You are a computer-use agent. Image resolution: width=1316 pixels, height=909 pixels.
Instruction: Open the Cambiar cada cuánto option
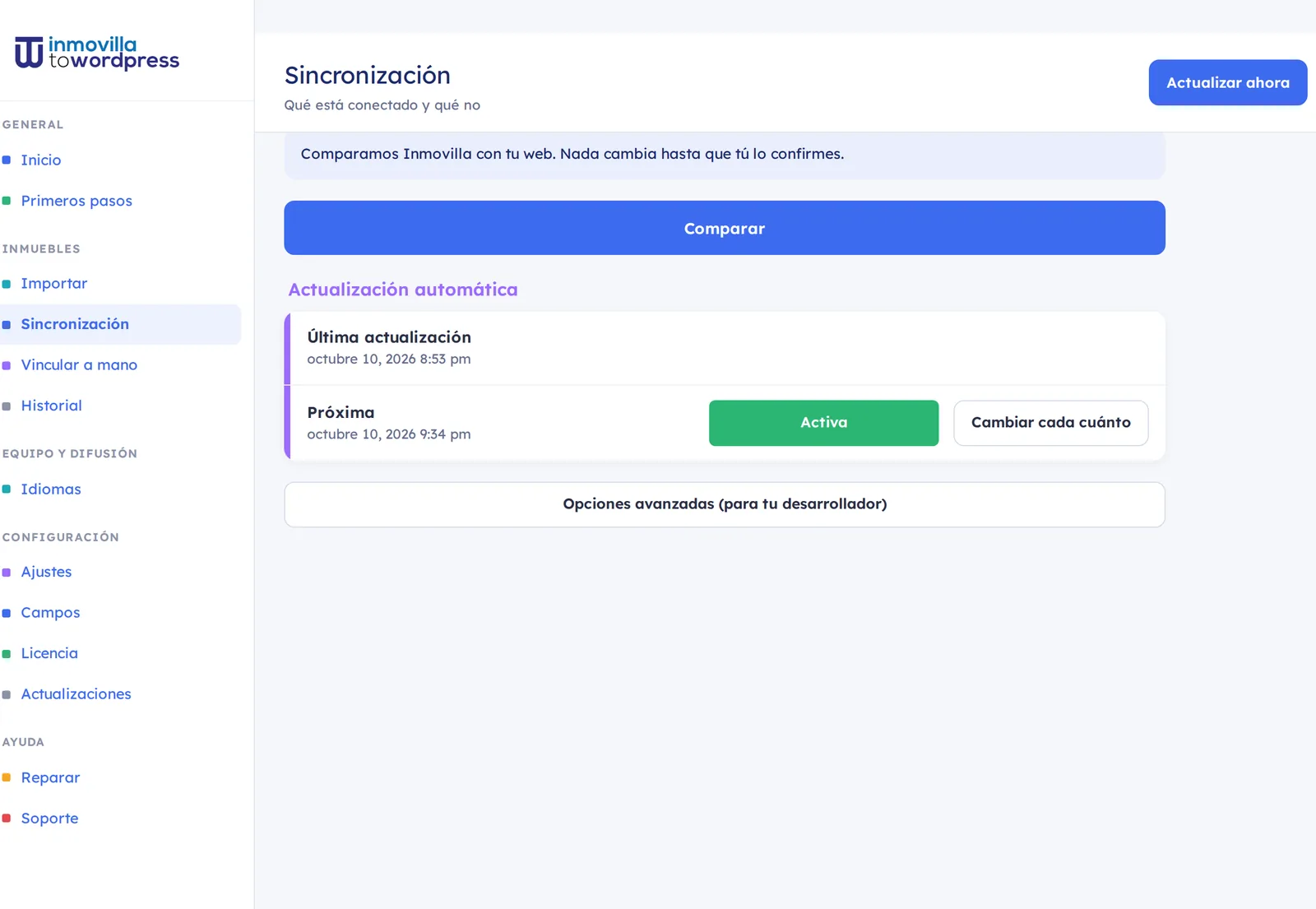pyautogui.click(x=1050, y=423)
